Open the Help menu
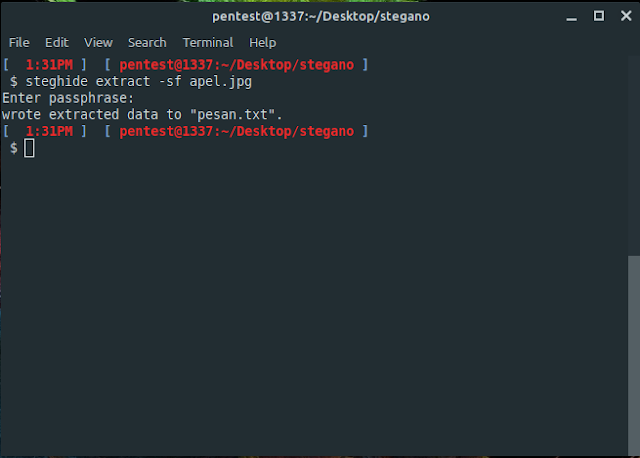640x458 pixels. click(262, 42)
